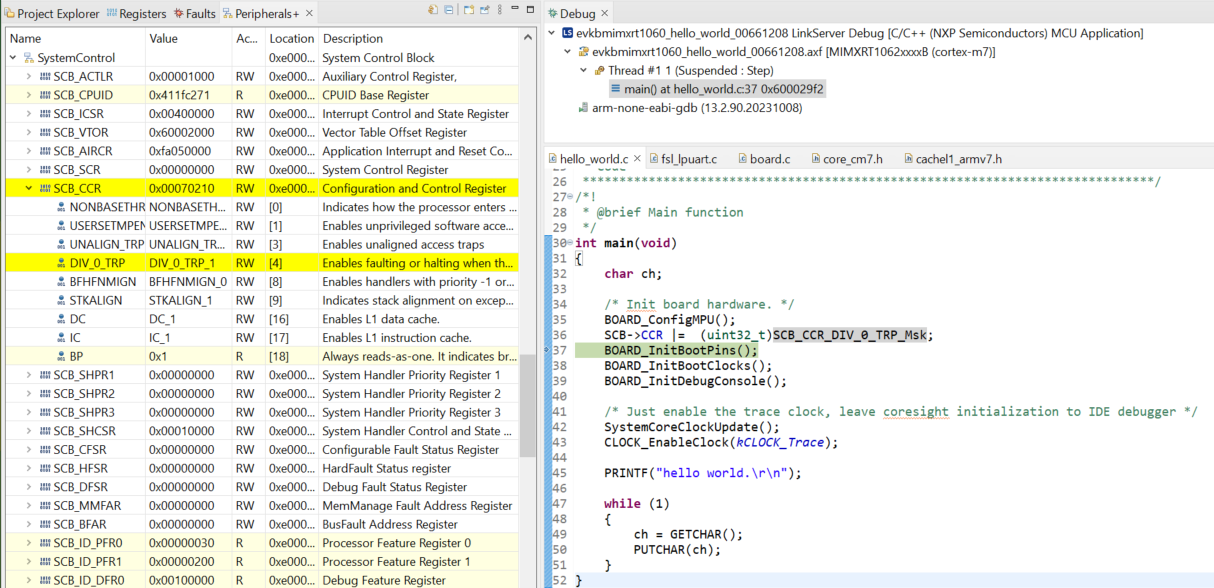Image resolution: width=1214 pixels, height=588 pixels.
Task: Click the debug spider icon on the Debug tab
Action: pyautogui.click(x=551, y=14)
